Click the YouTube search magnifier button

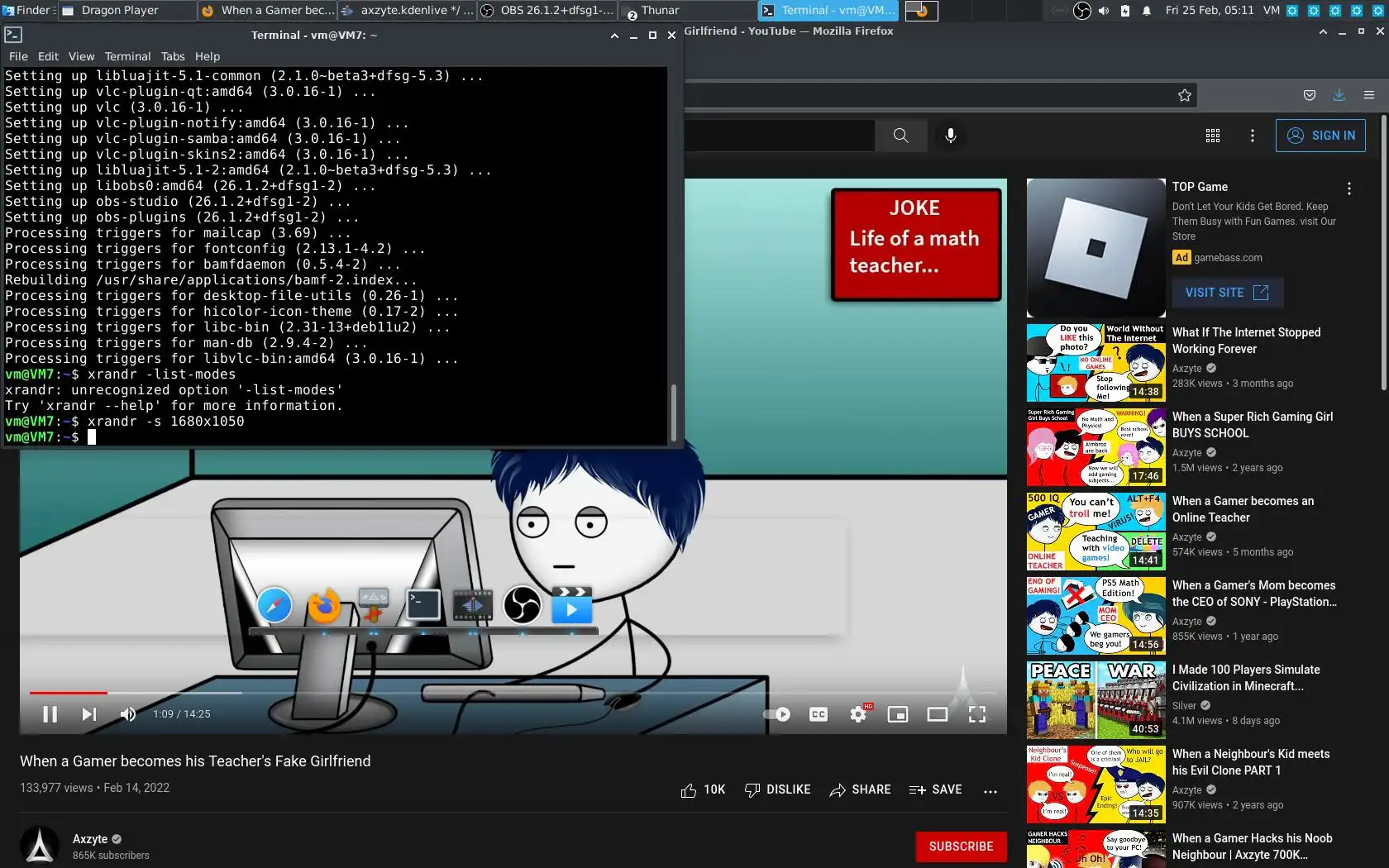(x=900, y=136)
